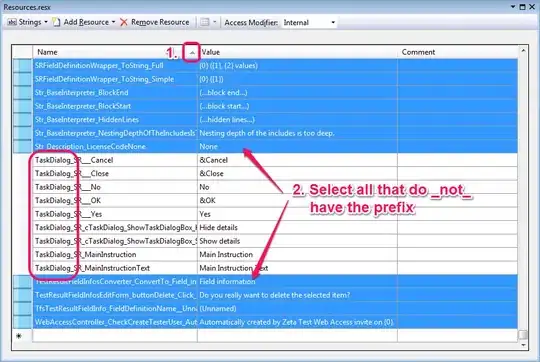Viewport: 540px width, 362px height.
Task: Click the Add Resource icon
Action: (56, 22)
